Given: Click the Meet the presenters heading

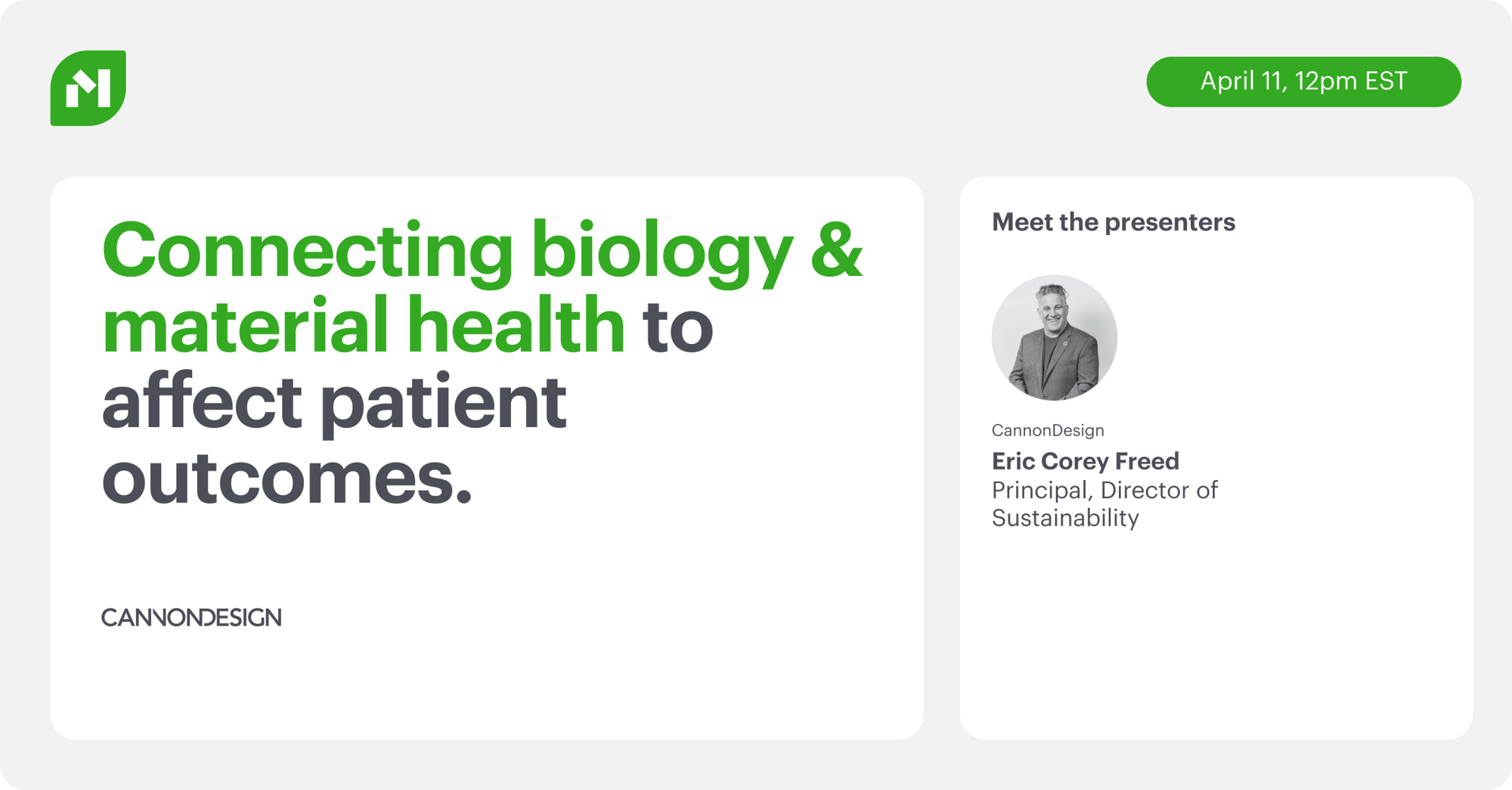Looking at the screenshot, I should (1113, 222).
